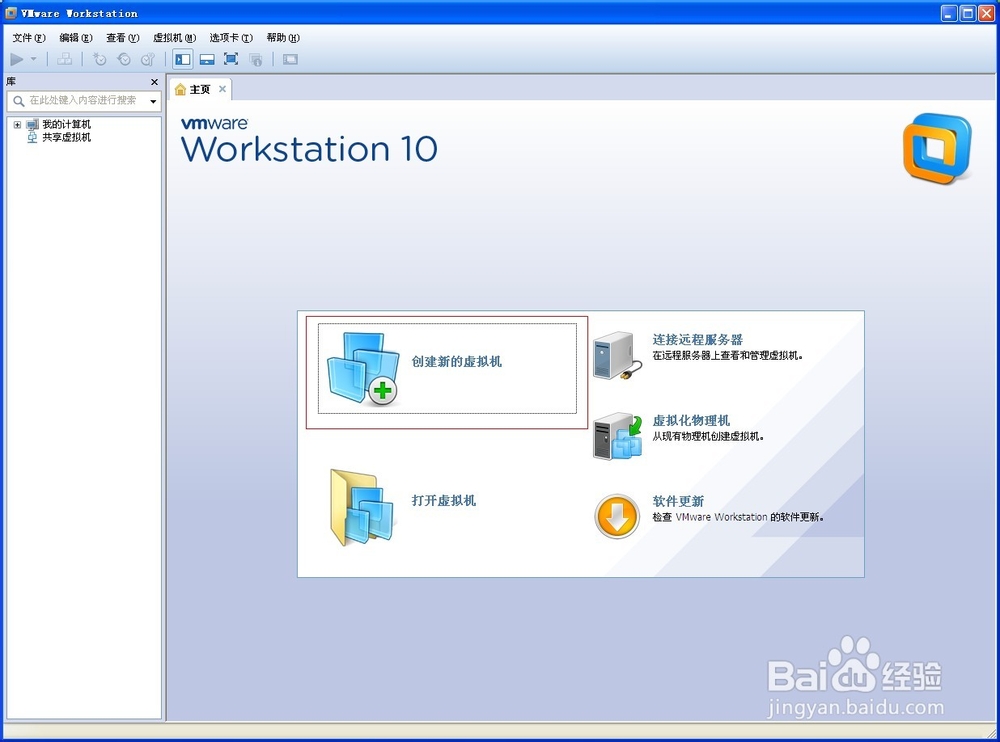1000x742 pixels.
Task: Click the search magnifier icon
Action: (x=18, y=101)
